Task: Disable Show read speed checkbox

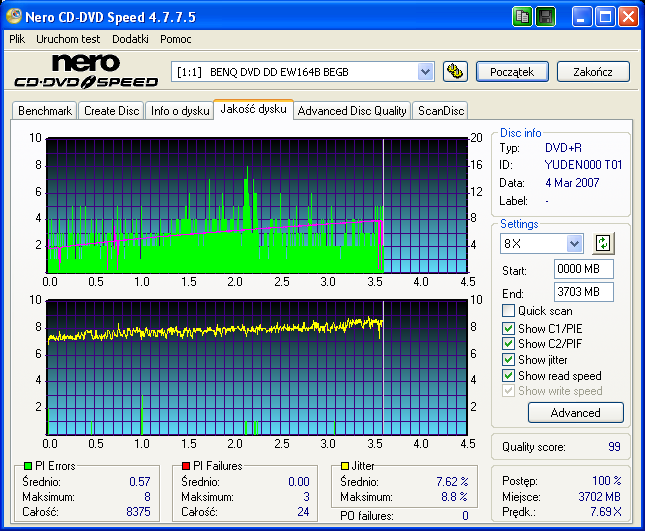Action: [509, 376]
